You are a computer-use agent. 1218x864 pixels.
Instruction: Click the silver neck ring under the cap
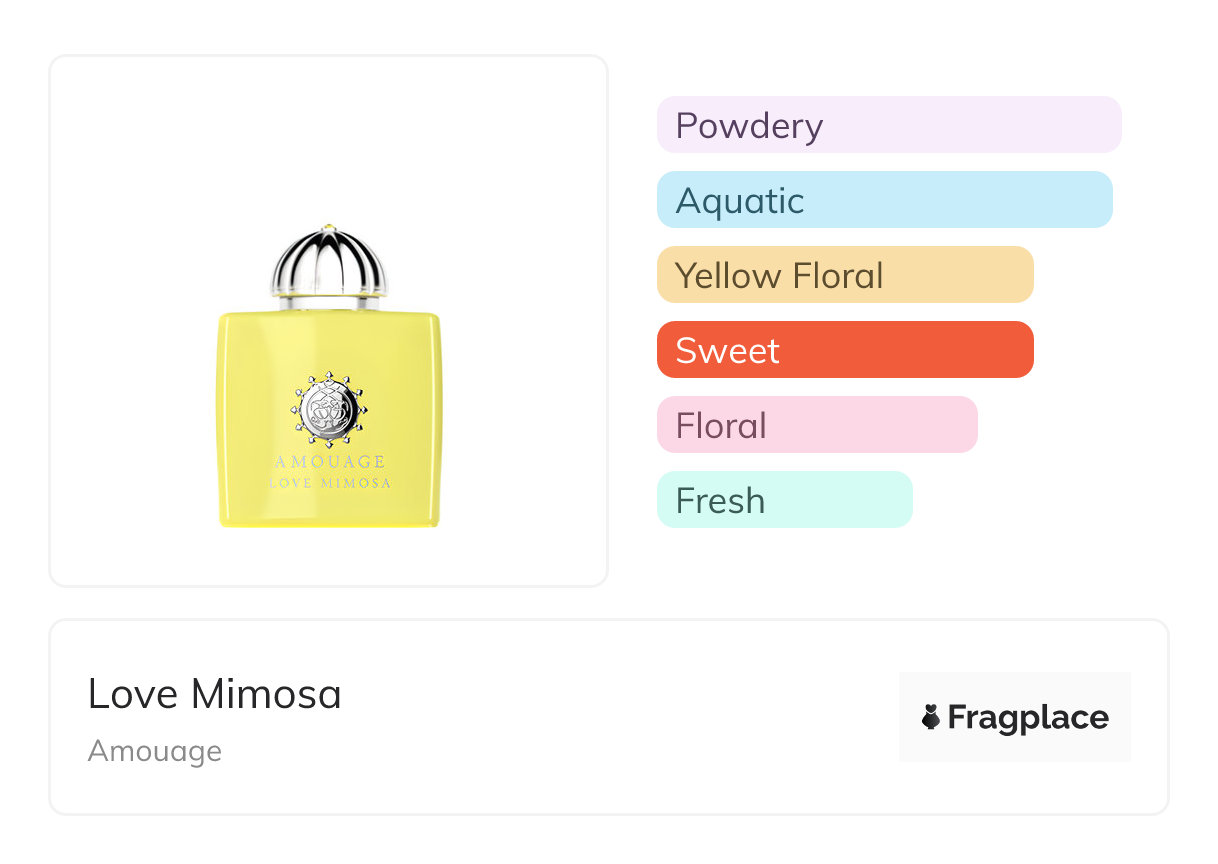click(x=329, y=301)
